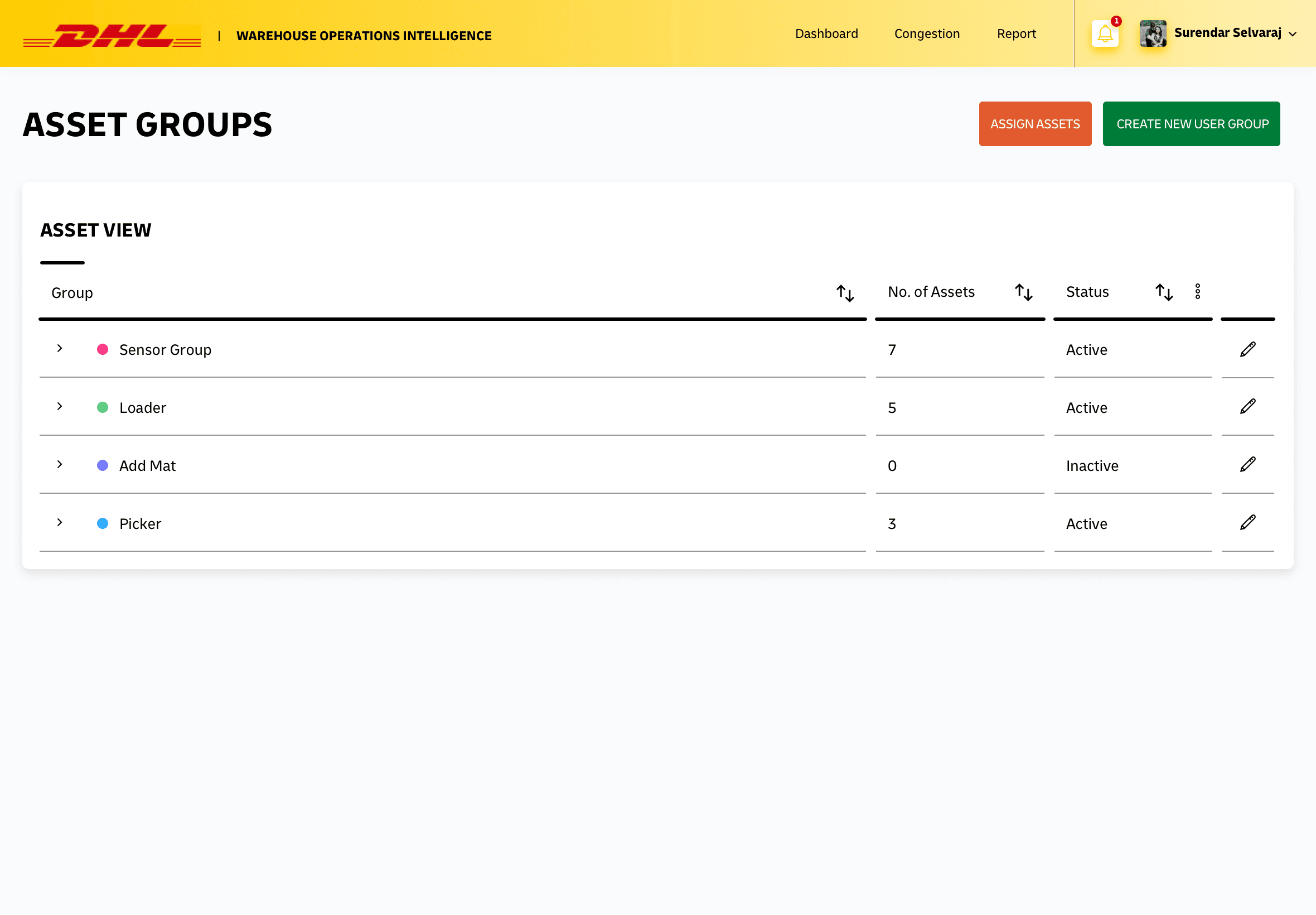Expand the Sensor Group row
The height and width of the screenshot is (915, 1316).
tap(60, 349)
